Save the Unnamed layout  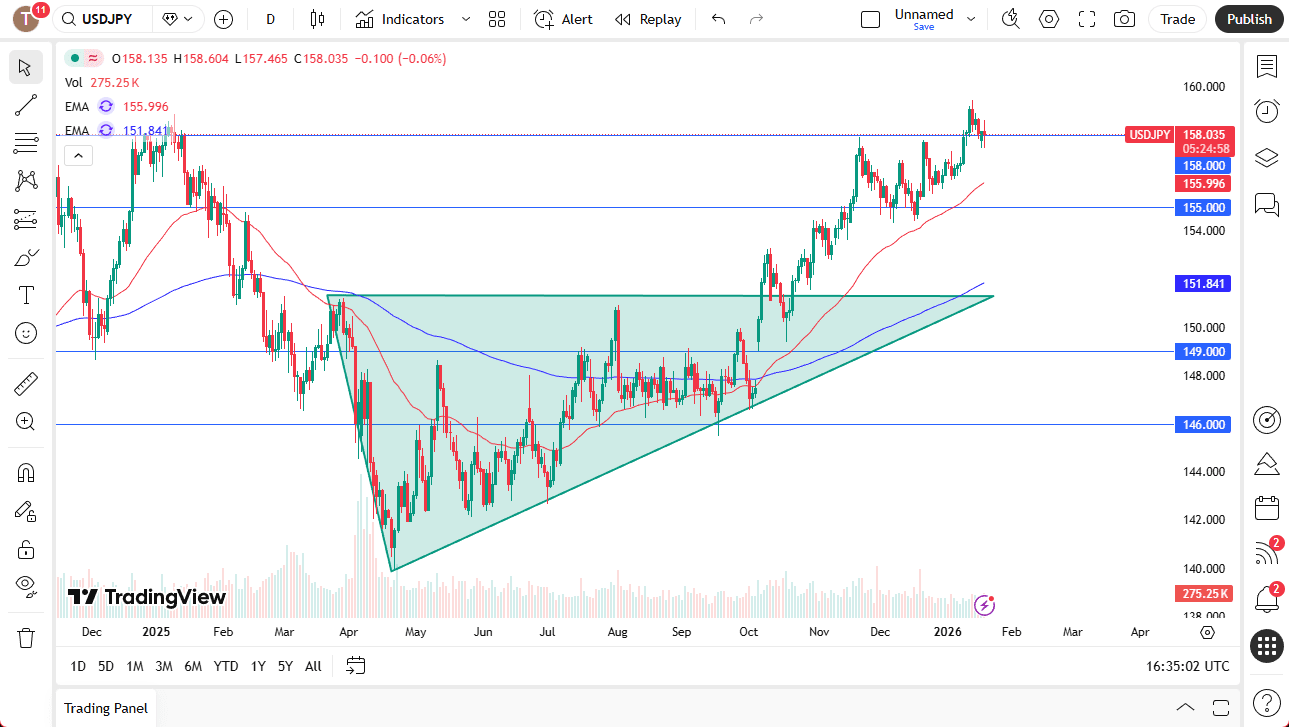[924, 27]
